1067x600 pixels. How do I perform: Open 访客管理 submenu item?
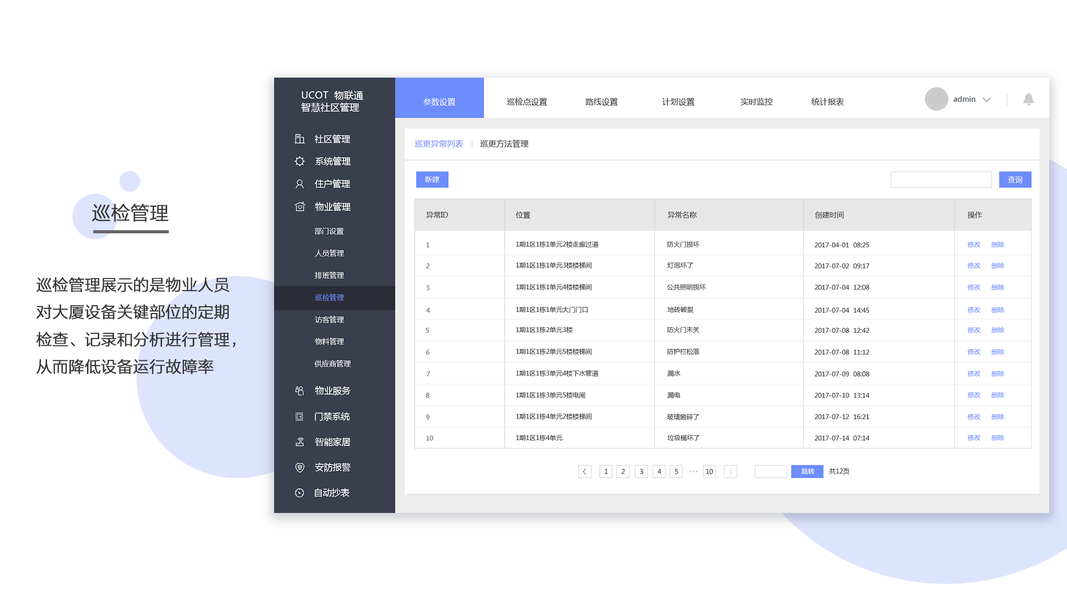pos(329,320)
